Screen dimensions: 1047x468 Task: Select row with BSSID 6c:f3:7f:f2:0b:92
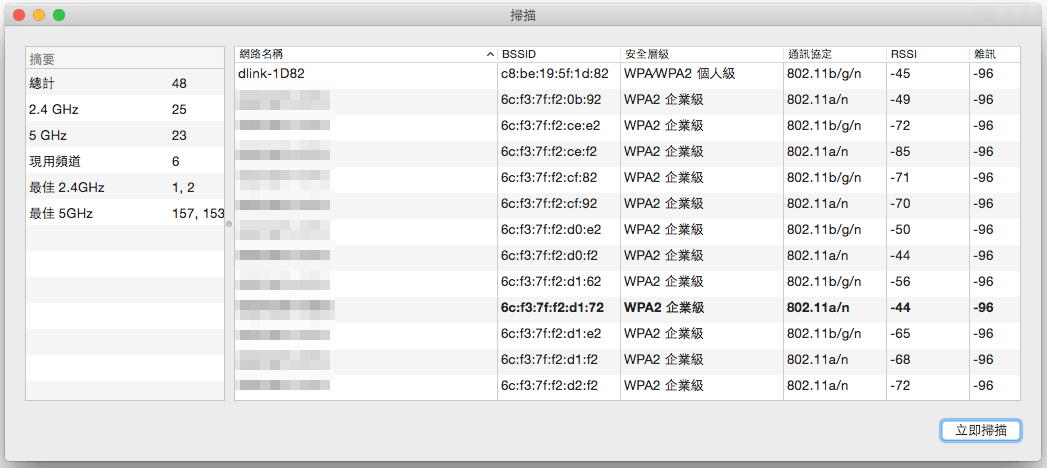pyautogui.click(x=627, y=99)
